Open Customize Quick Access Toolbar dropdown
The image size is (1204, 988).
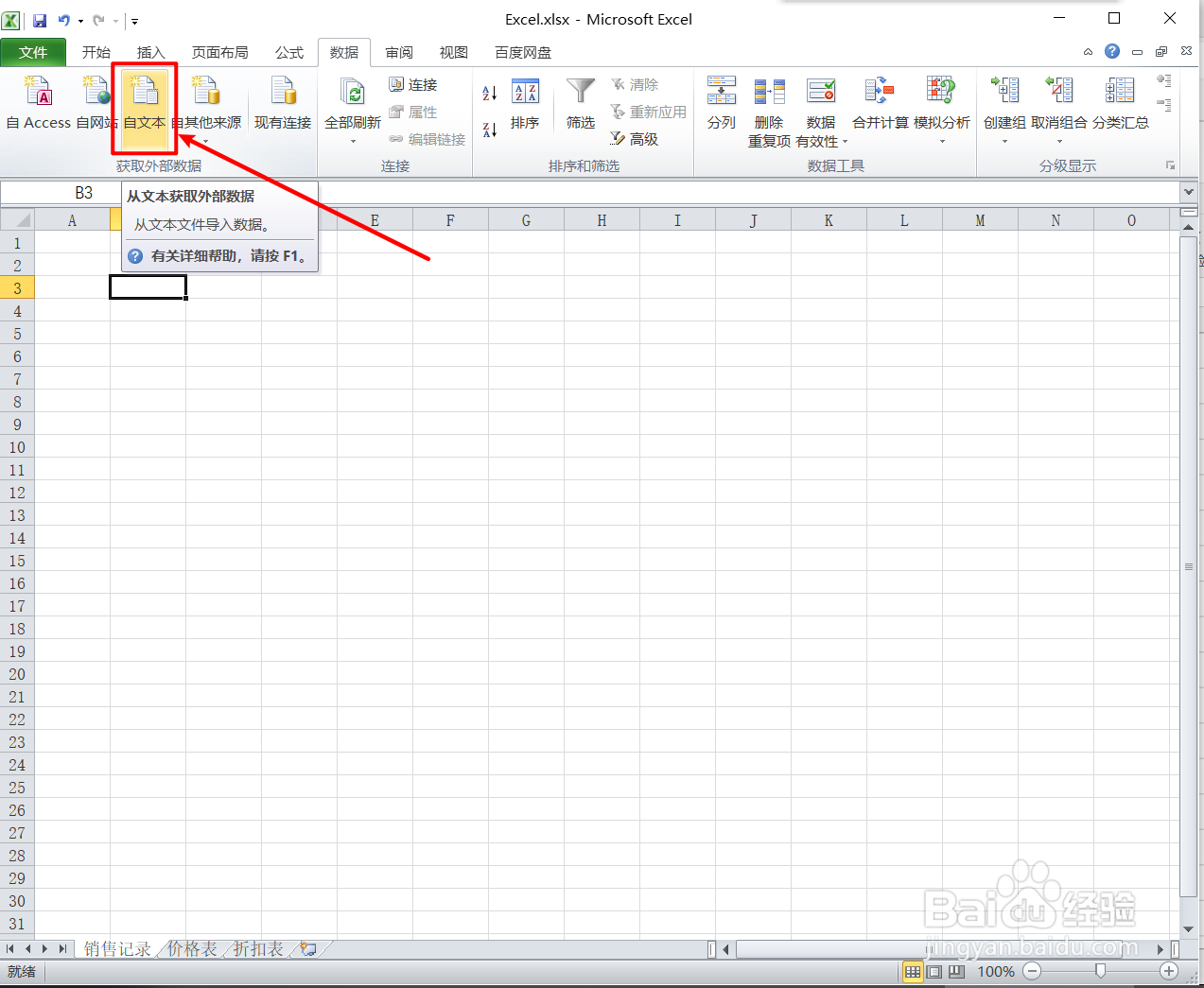[x=134, y=21]
